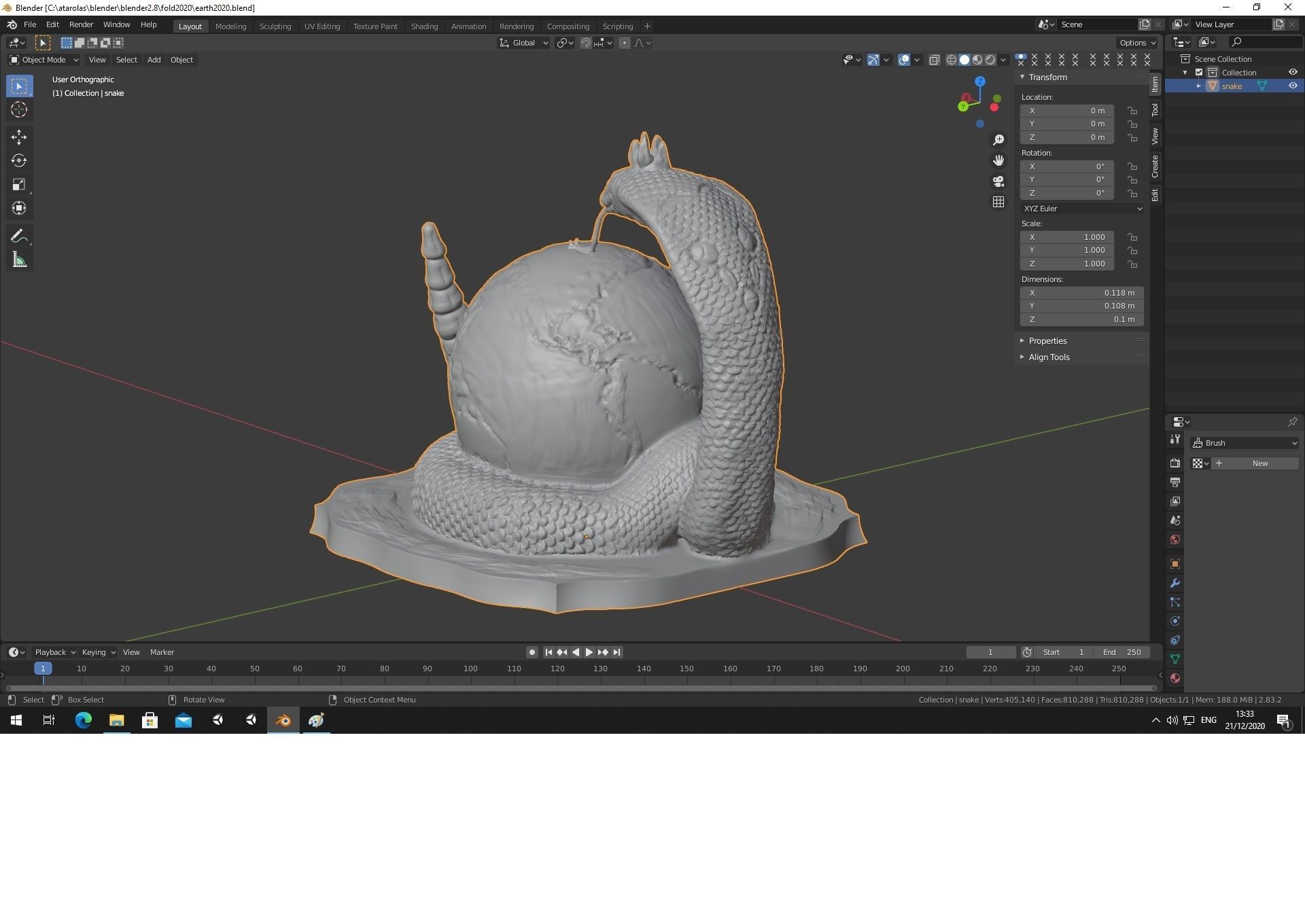The image size is (1305, 924).
Task: Switch to Shading workspace tab
Action: pyautogui.click(x=424, y=26)
